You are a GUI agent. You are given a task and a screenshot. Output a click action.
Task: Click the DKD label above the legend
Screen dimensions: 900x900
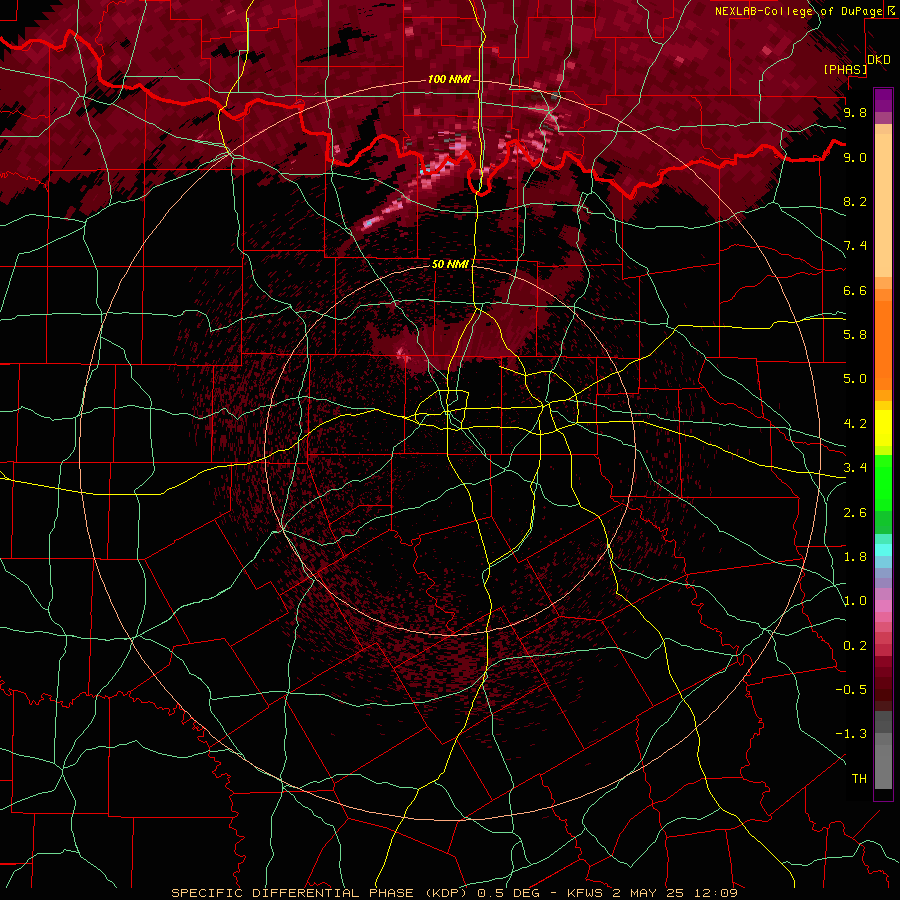tap(879, 60)
